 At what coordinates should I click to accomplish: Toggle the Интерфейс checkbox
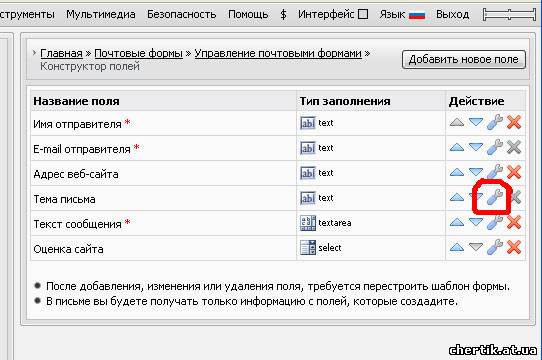click(x=363, y=14)
